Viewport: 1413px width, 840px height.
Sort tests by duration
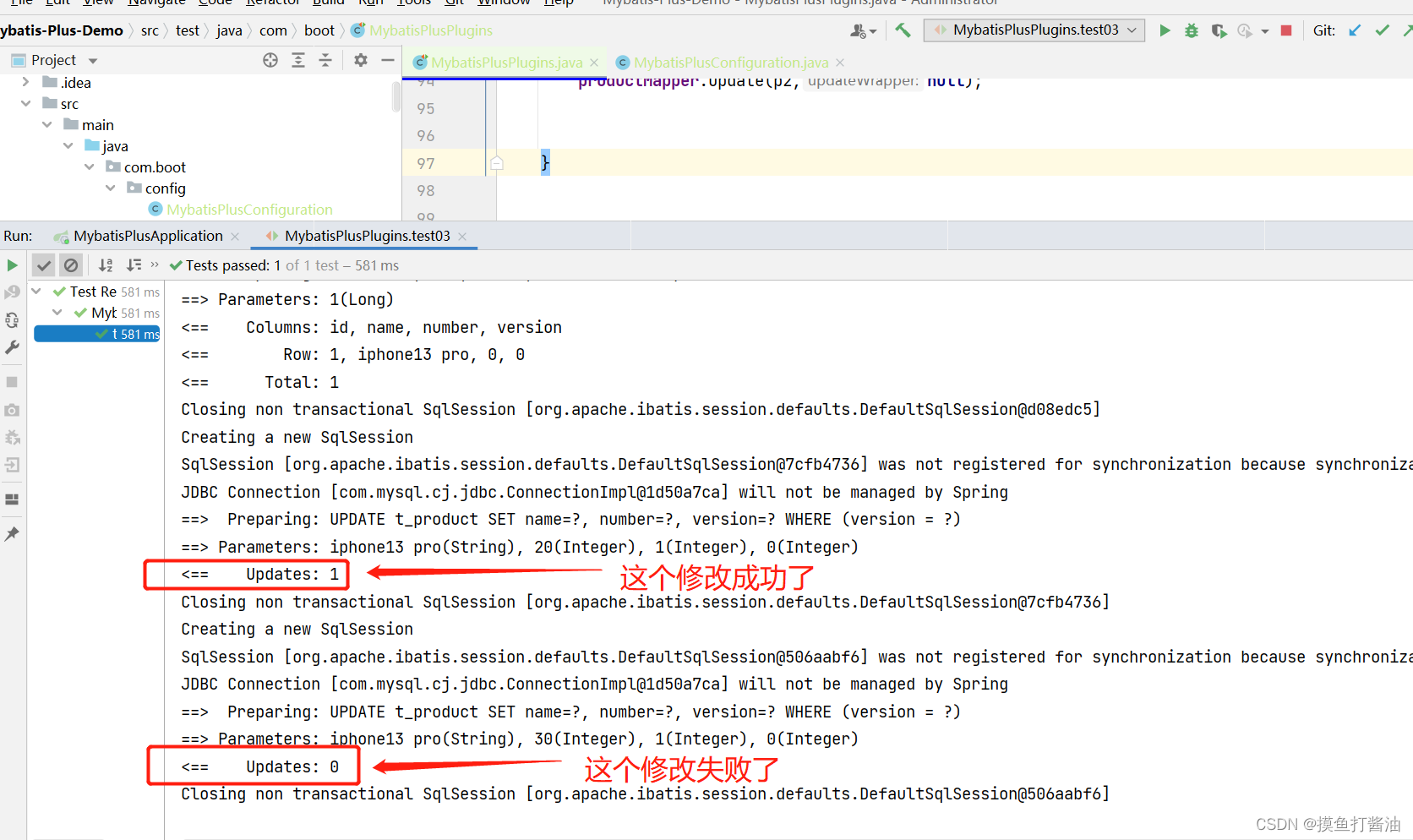click(134, 265)
